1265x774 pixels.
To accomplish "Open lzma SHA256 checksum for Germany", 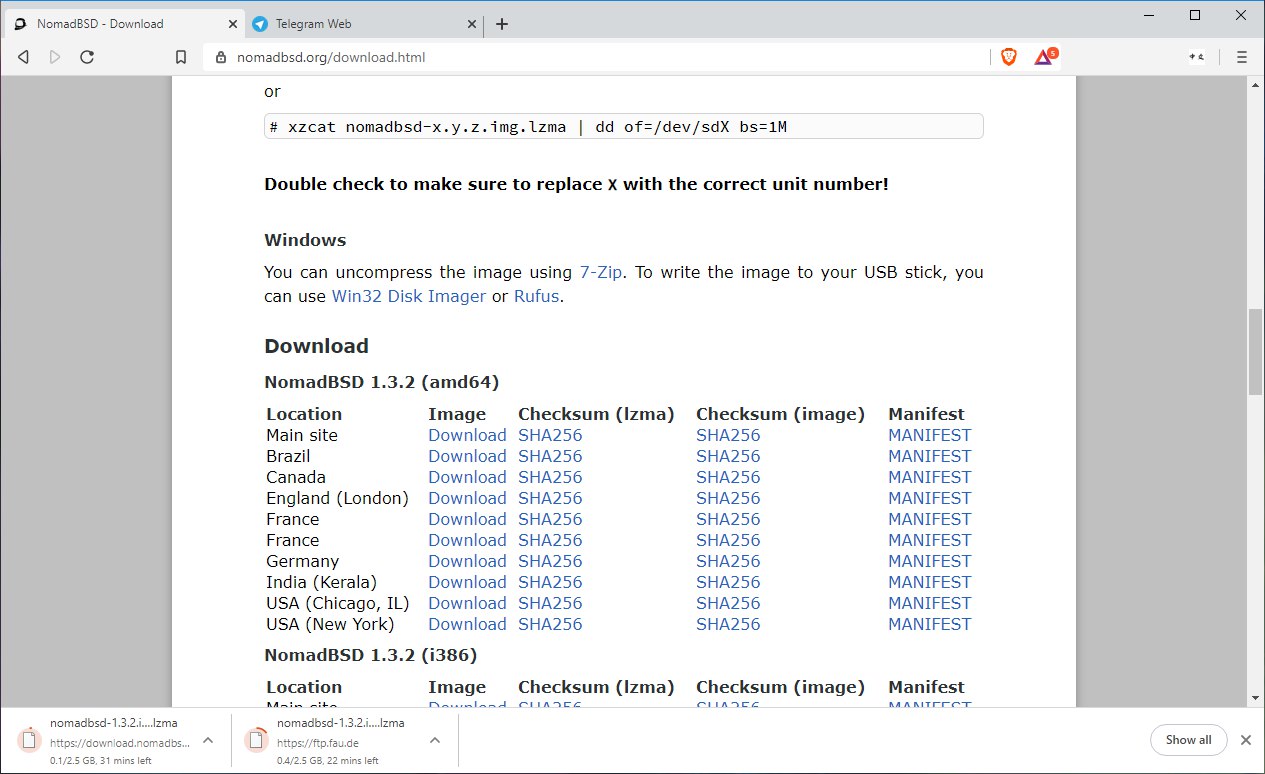I will point(550,561).
